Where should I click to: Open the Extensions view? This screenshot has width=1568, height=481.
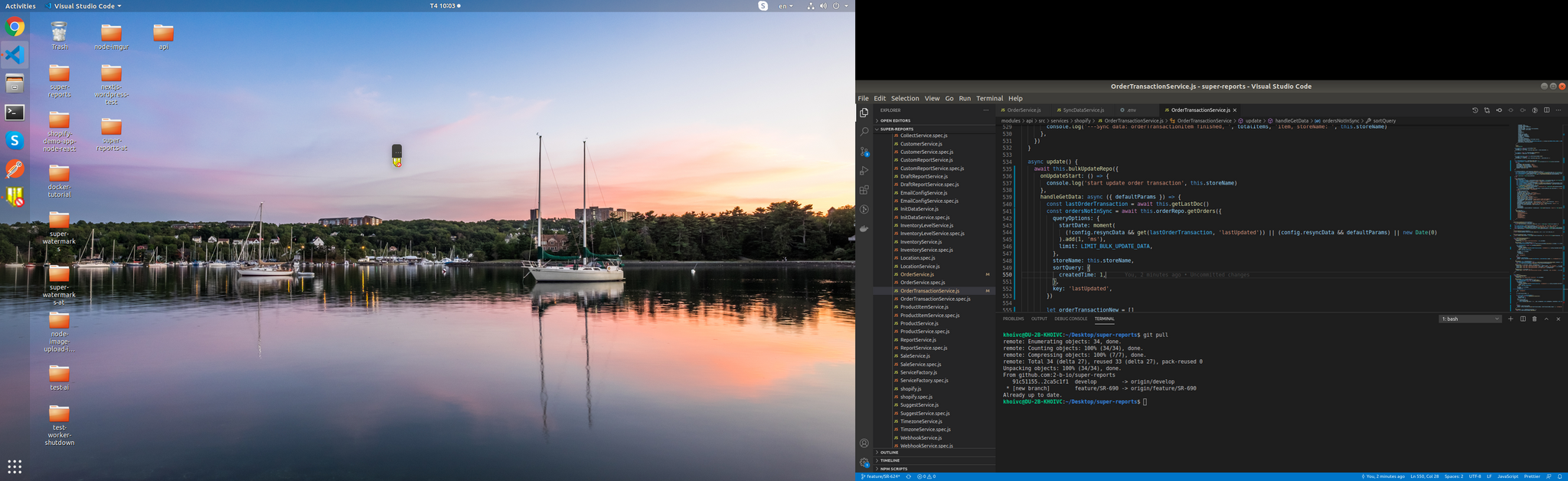point(864,190)
